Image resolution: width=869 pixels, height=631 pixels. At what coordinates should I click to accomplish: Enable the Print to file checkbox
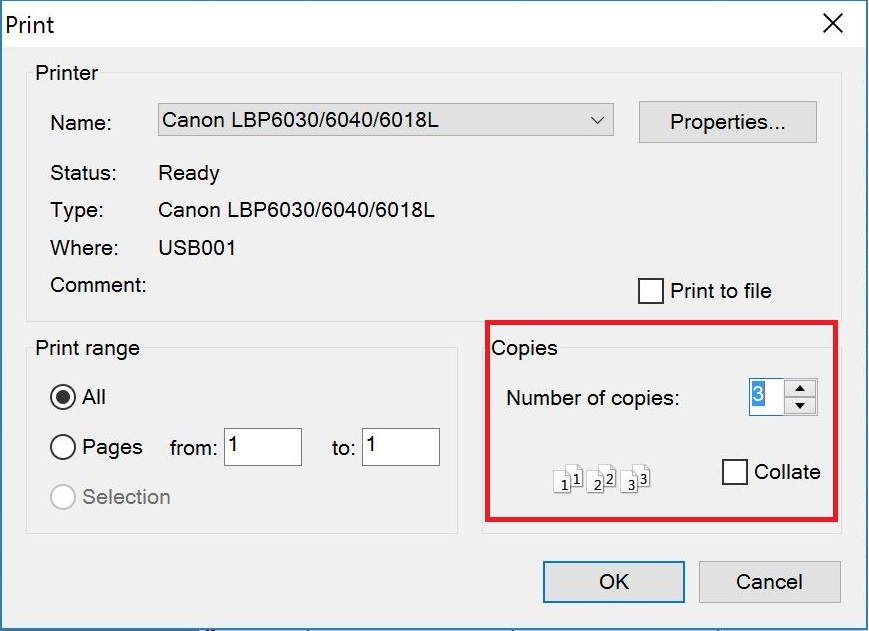tap(651, 291)
